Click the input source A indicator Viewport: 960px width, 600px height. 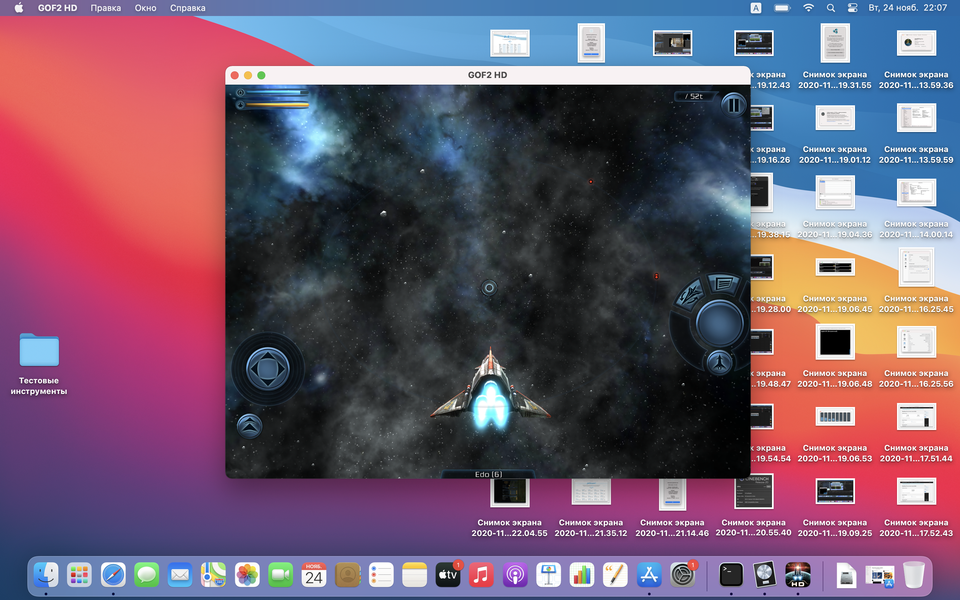pyautogui.click(x=756, y=8)
